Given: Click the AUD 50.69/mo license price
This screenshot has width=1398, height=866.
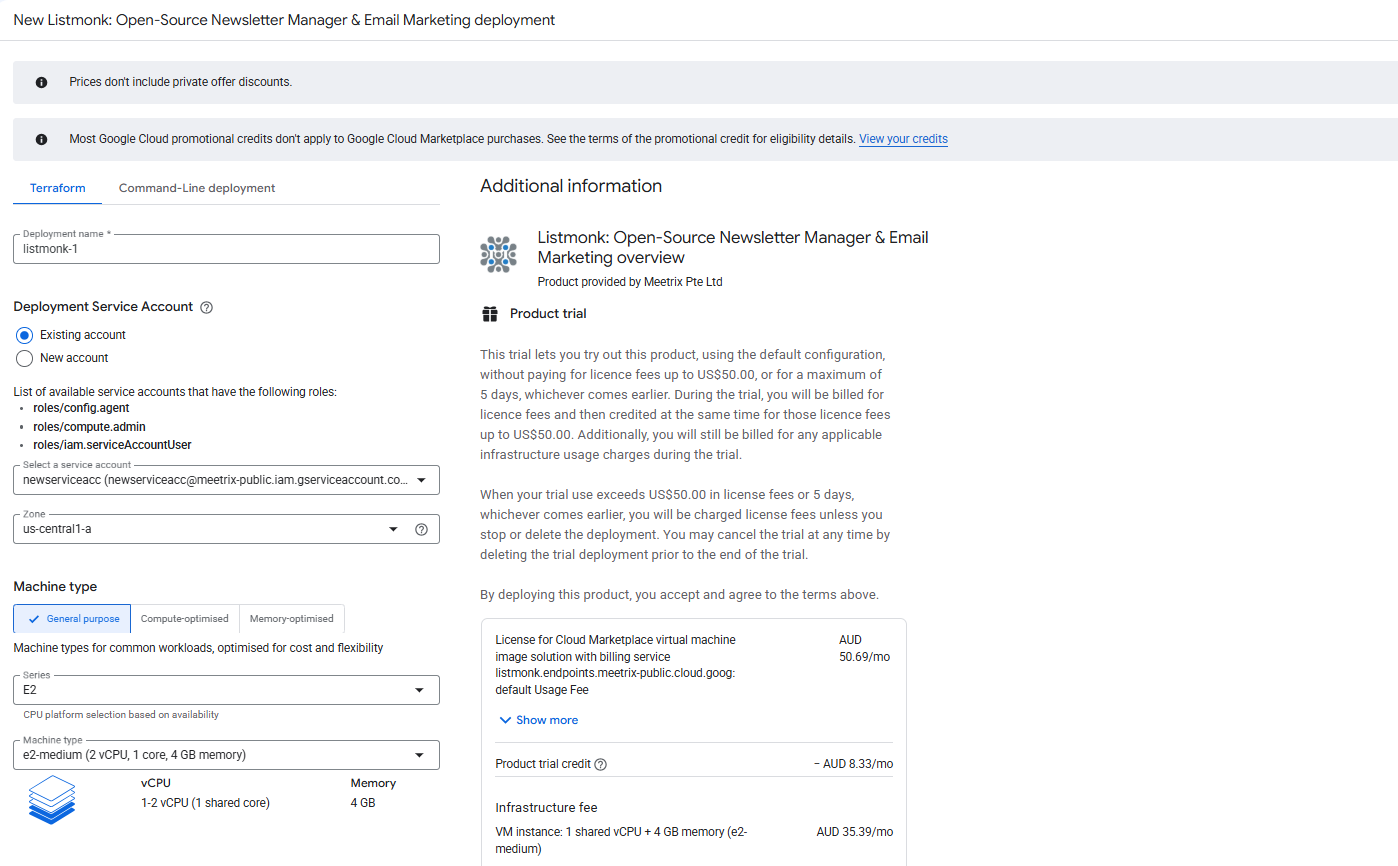Looking at the screenshot, I should [864, 648].
